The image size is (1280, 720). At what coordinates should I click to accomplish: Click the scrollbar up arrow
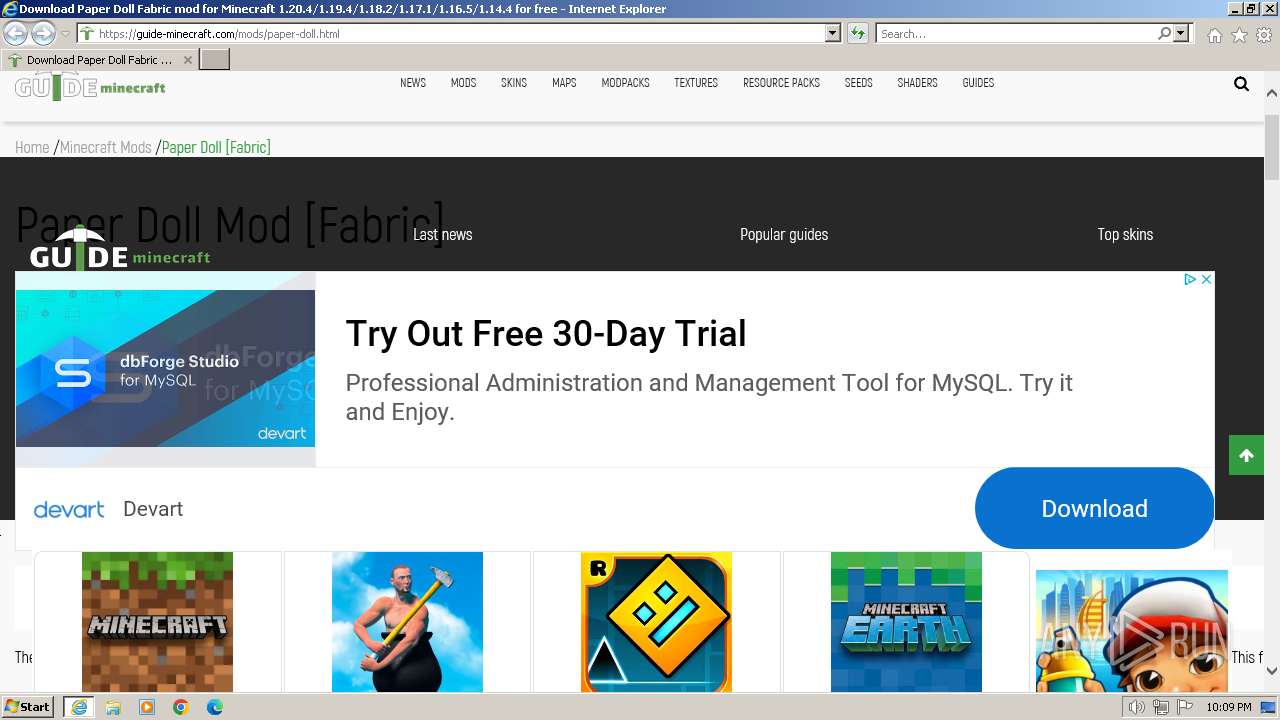(1272, 92)
